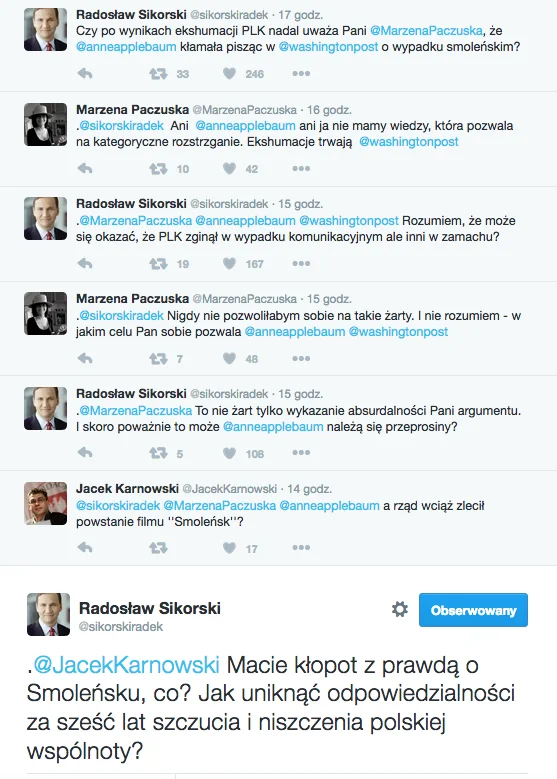557x779 pixels.
Task: Like Jacek Karnowski's tweet with 17 likes
Action: [x=229, y=548]
